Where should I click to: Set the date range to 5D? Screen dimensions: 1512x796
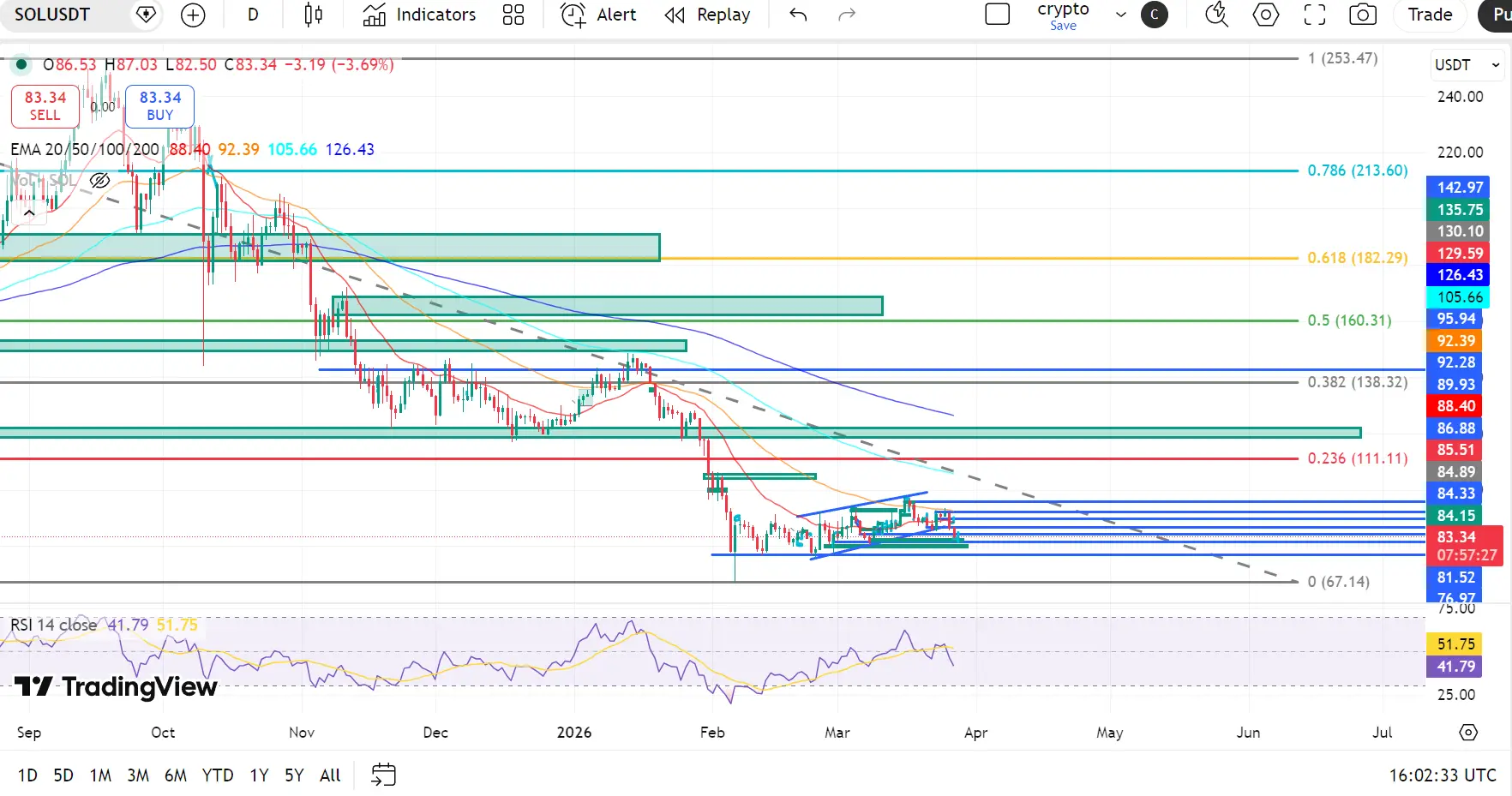[63, 775]
